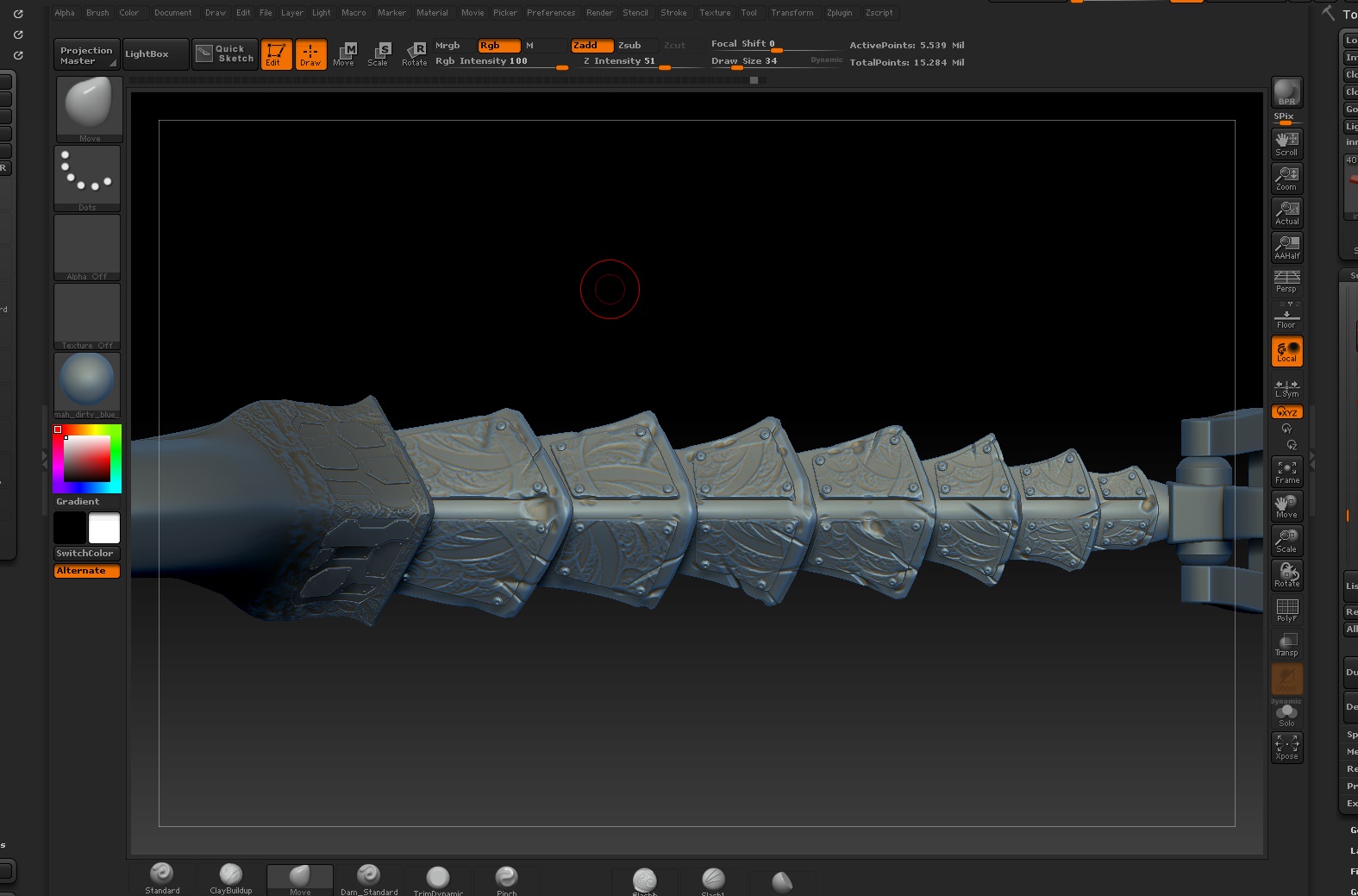Open the Alpha Off picker
1358x896 pixels.
87,247
